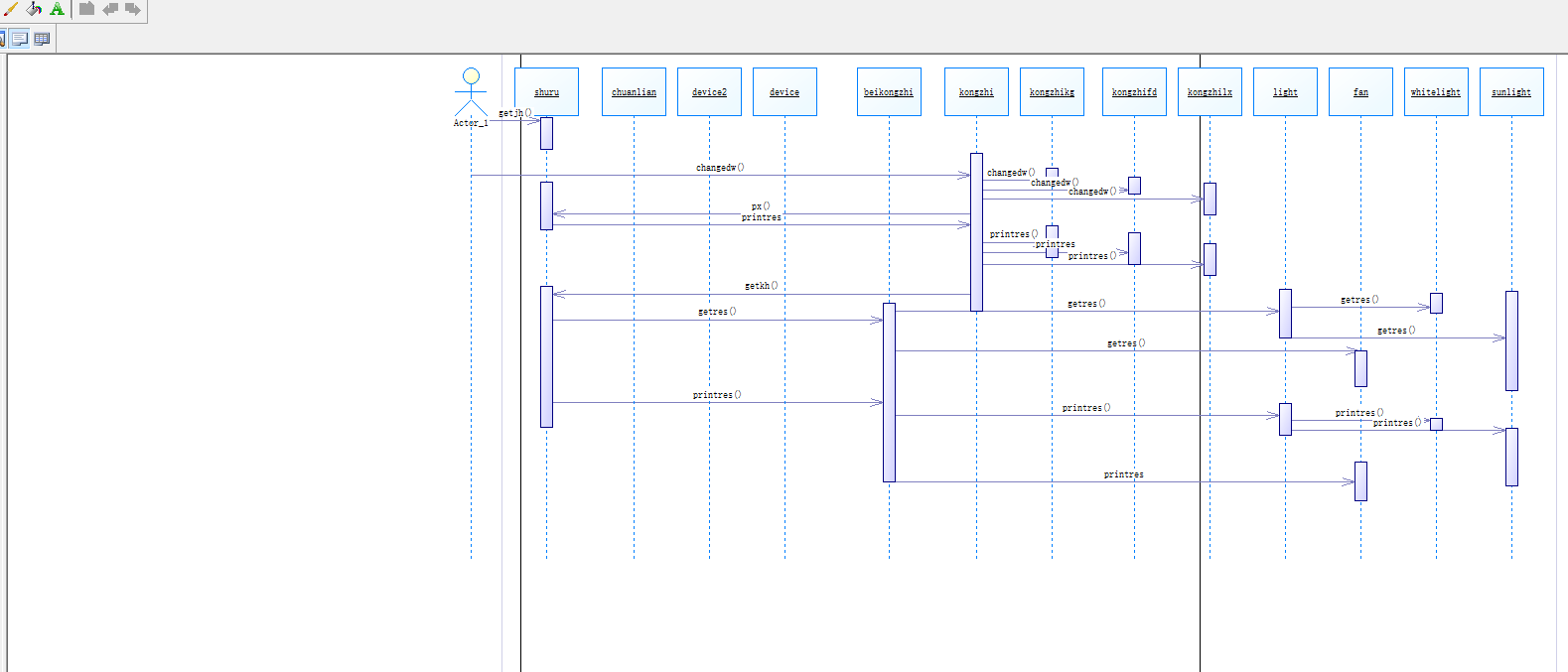Click the grayed browse parent icon
The height and width of the screenshot is (672, 1568).
(87, 9)
